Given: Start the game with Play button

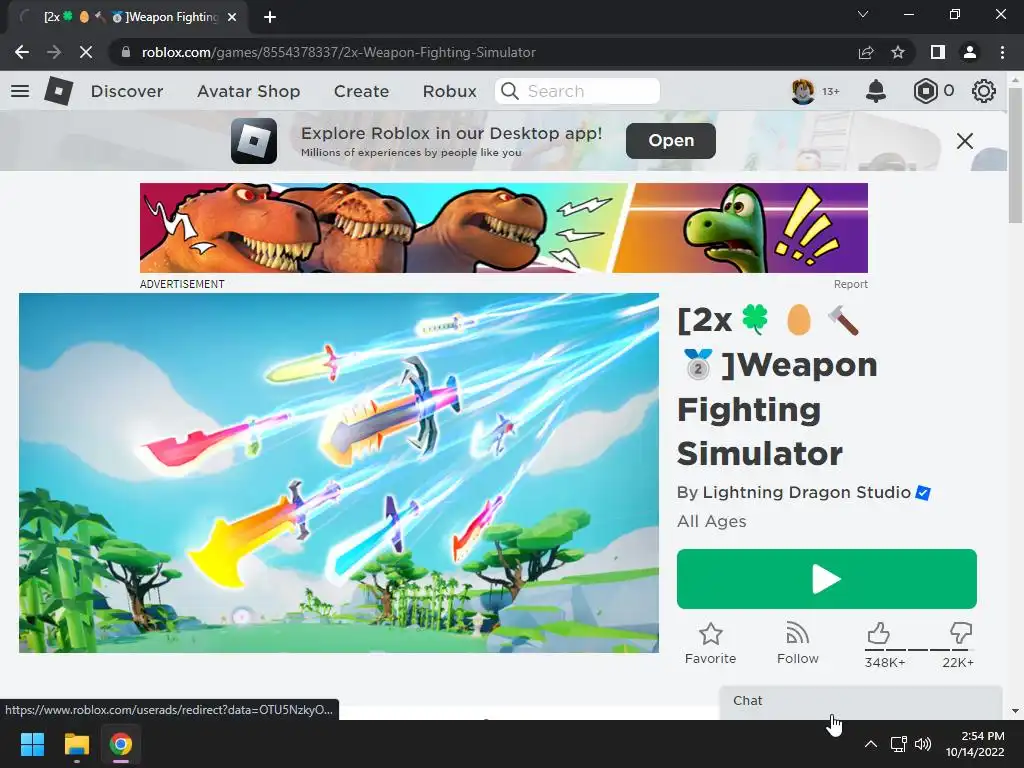Looking at the screenshot, I should click(827, 579).
